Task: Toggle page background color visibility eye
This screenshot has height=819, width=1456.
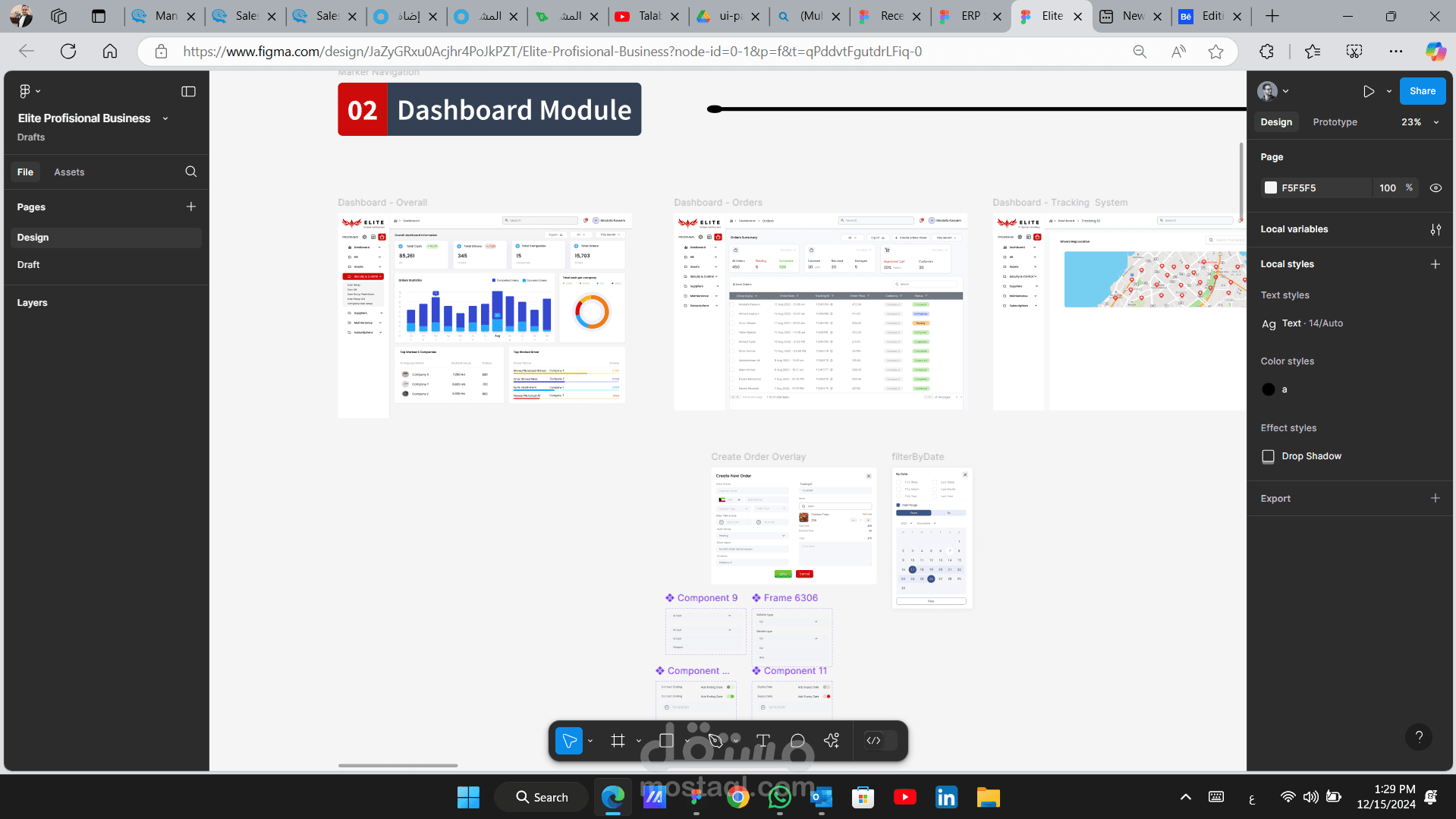Action: [x=1436, y=188]
